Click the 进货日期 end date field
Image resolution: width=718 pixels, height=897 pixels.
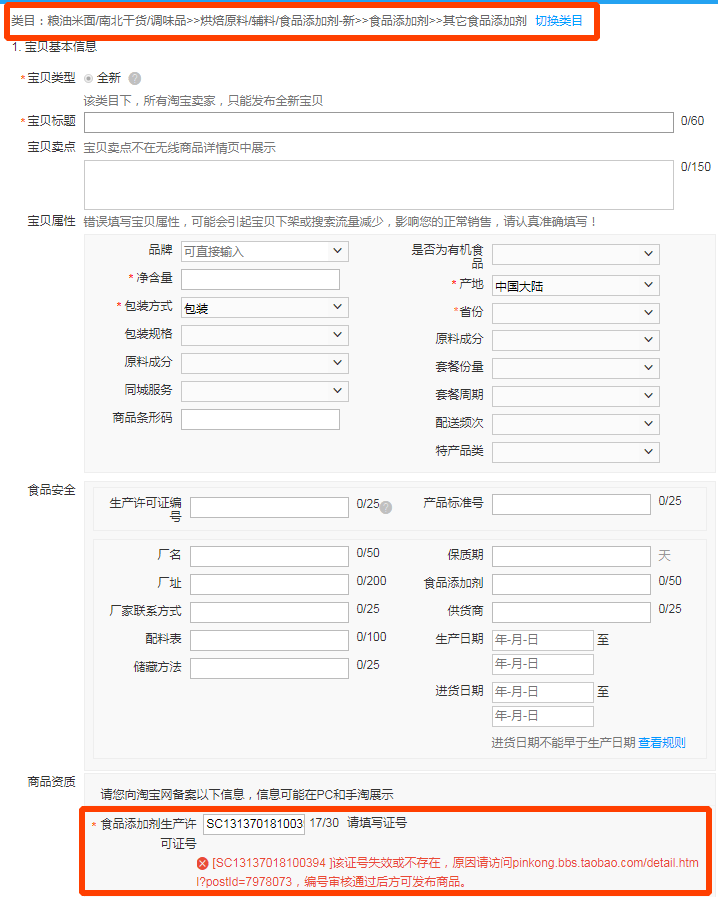(542, 717)
